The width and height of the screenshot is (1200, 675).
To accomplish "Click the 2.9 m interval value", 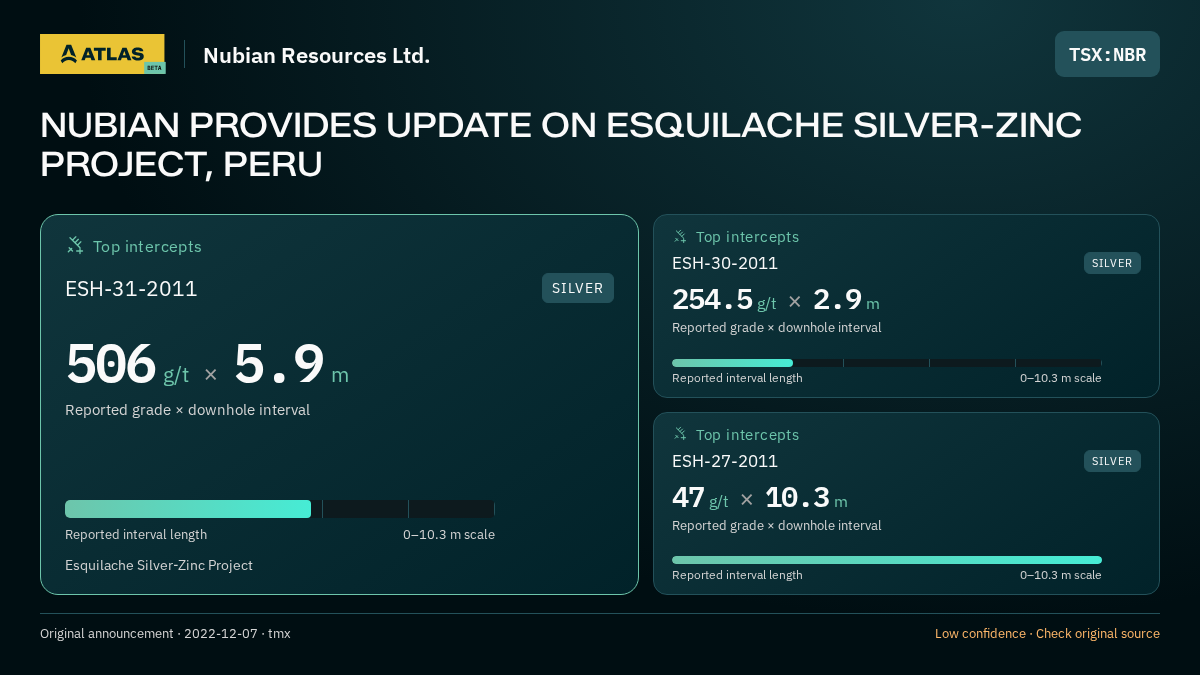I will [x=846, y=300].
